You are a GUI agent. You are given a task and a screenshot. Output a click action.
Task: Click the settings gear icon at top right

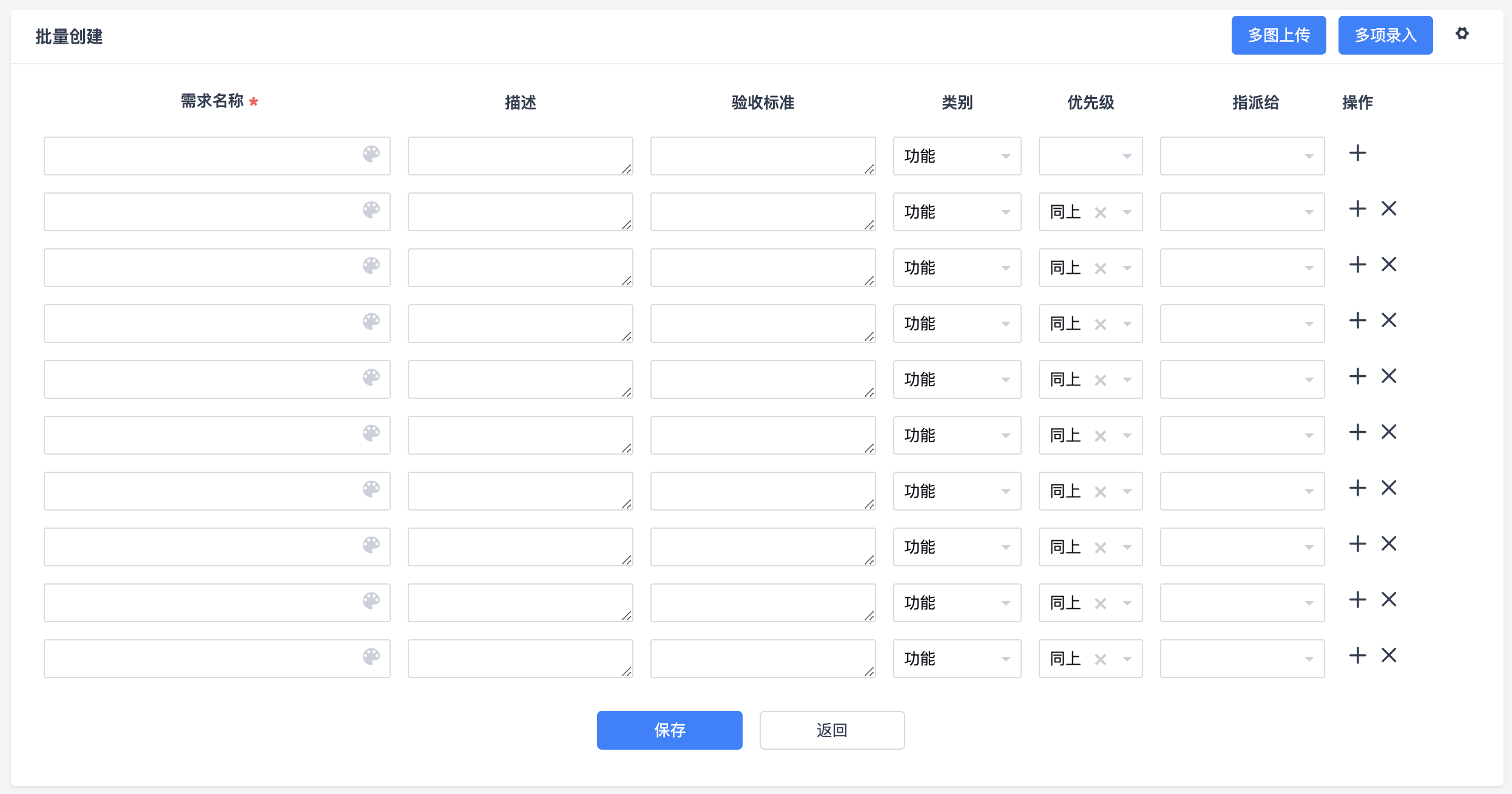click(1462, 33)
